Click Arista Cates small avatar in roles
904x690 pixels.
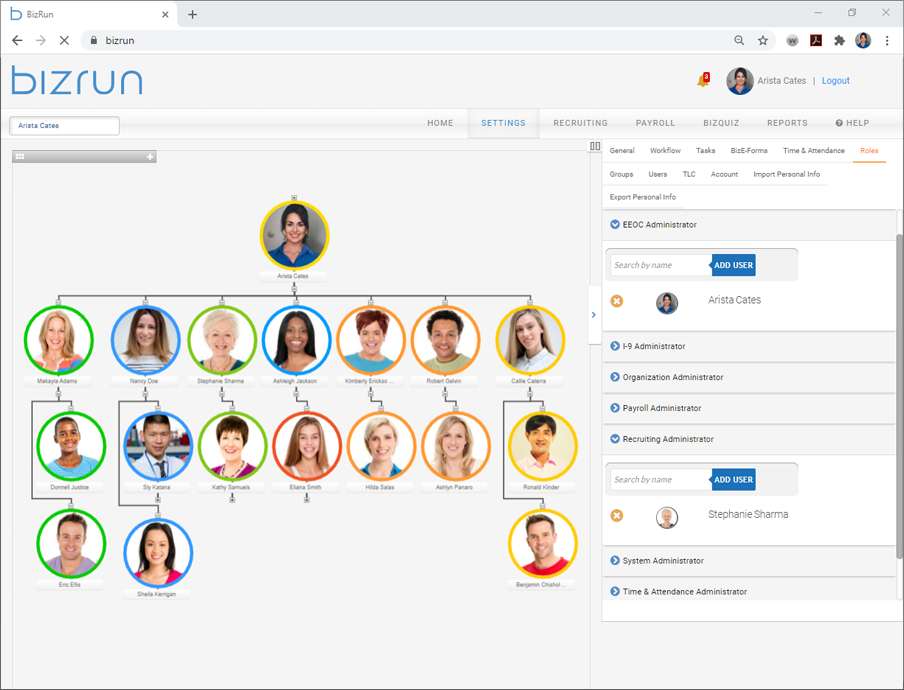tap(667, 303)
